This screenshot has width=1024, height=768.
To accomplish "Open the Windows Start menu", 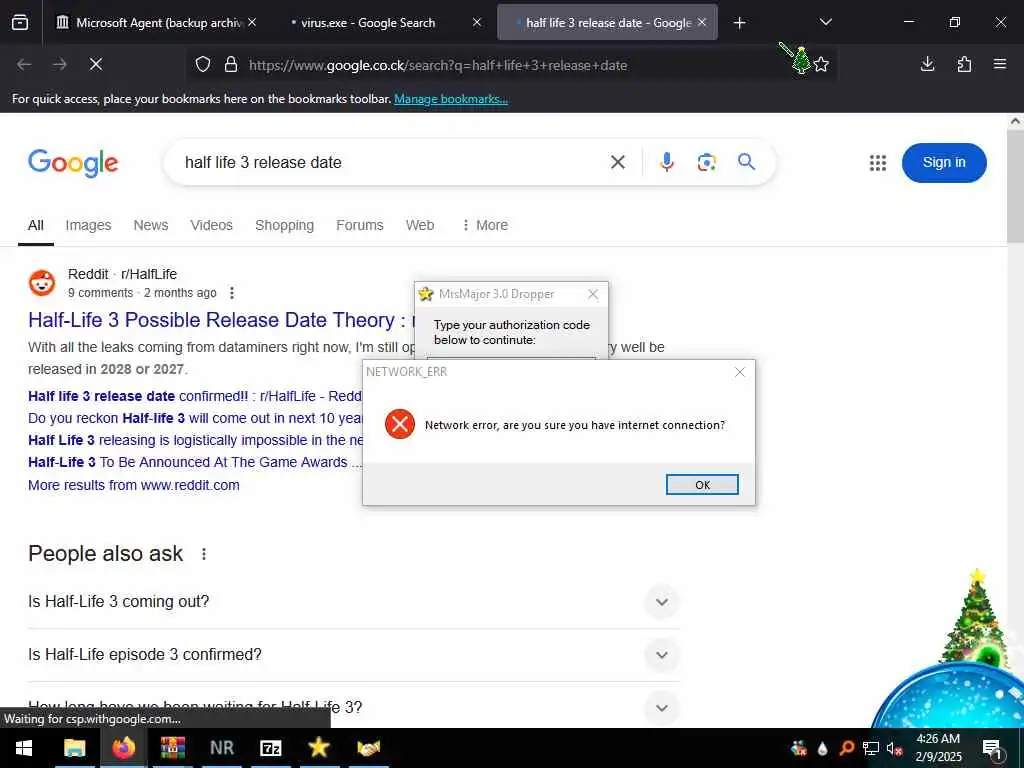I will pyautogui.click(x=24, y=748).
